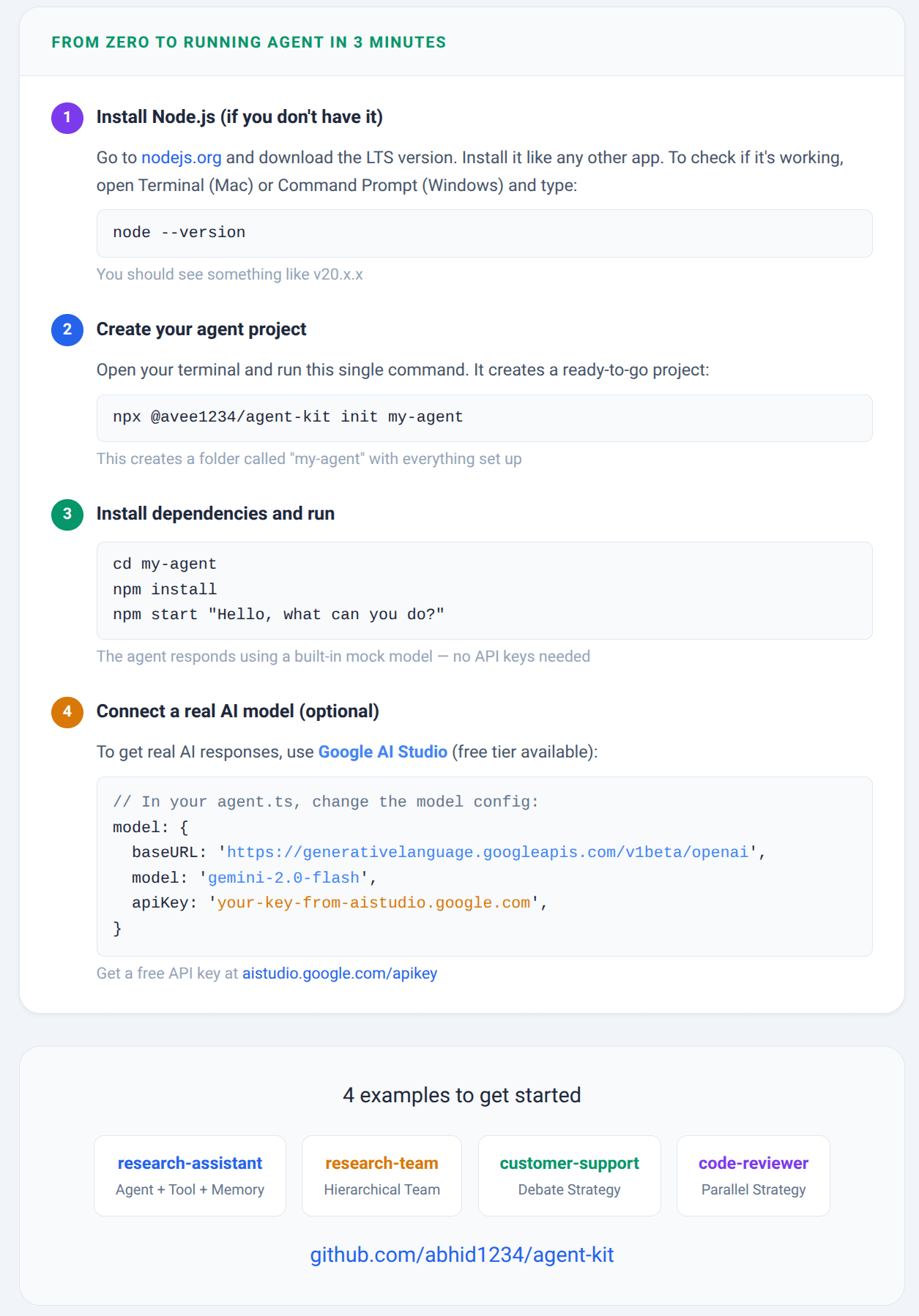Click the Install Node.js step heading
Image resolution: width=919 pixels, height=1316 pixels.
pos(239,117)
